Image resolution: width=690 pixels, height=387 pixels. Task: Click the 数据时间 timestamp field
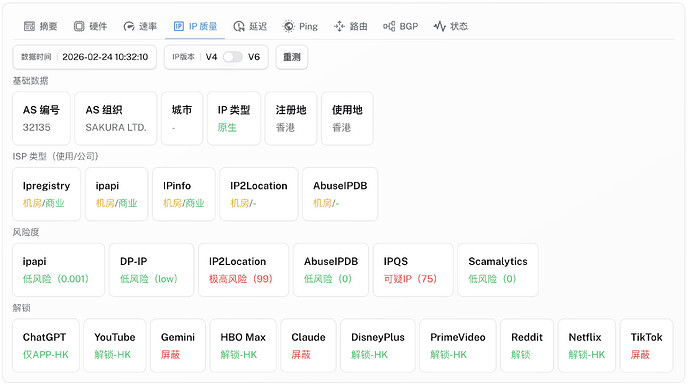(x=84, y=57)
